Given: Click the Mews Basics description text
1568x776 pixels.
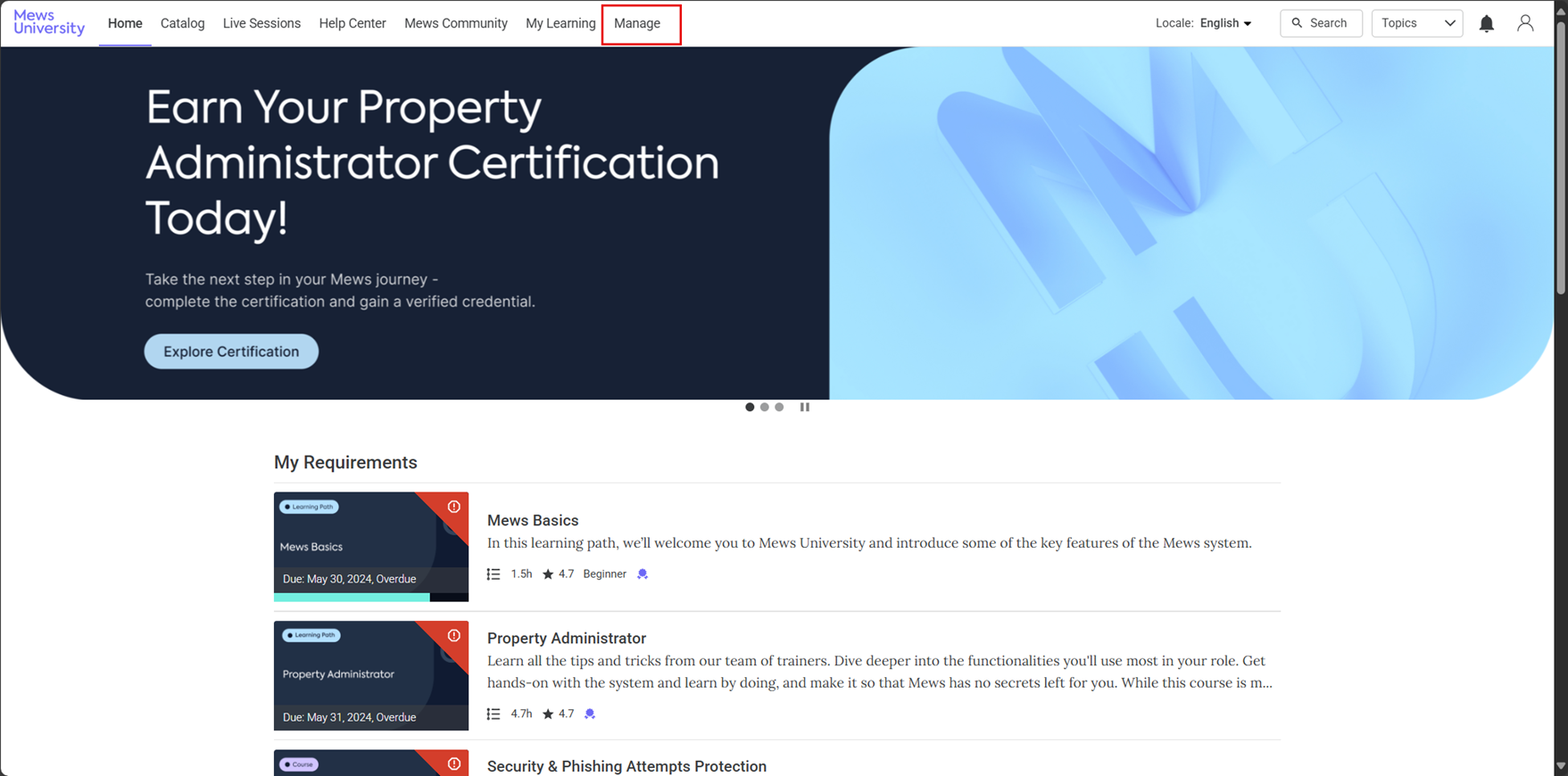Looking at the screenshot, I should coord(869,543).
